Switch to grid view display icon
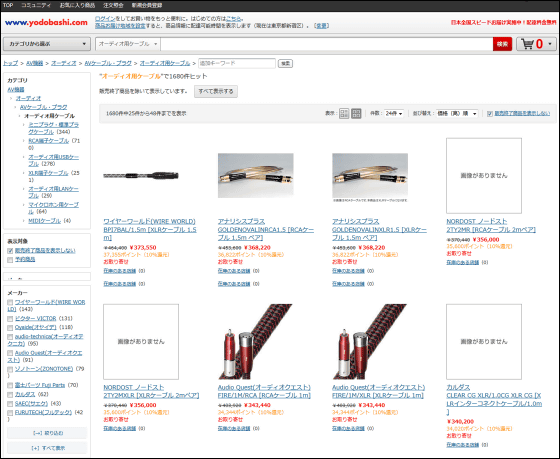Image resolution: width=560 pixels, height=459 pixels. (356, 114)
